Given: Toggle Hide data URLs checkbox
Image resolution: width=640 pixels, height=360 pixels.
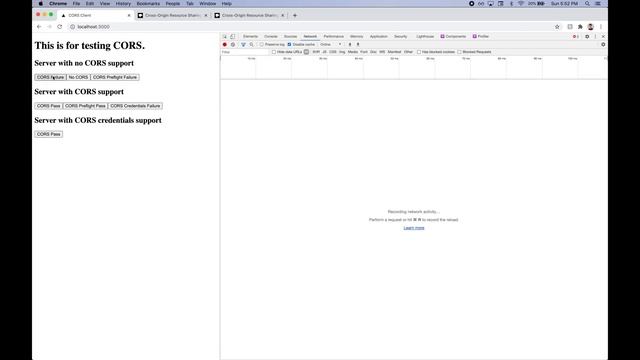Looking at the screenshot, I should click(x=274, y=52).
